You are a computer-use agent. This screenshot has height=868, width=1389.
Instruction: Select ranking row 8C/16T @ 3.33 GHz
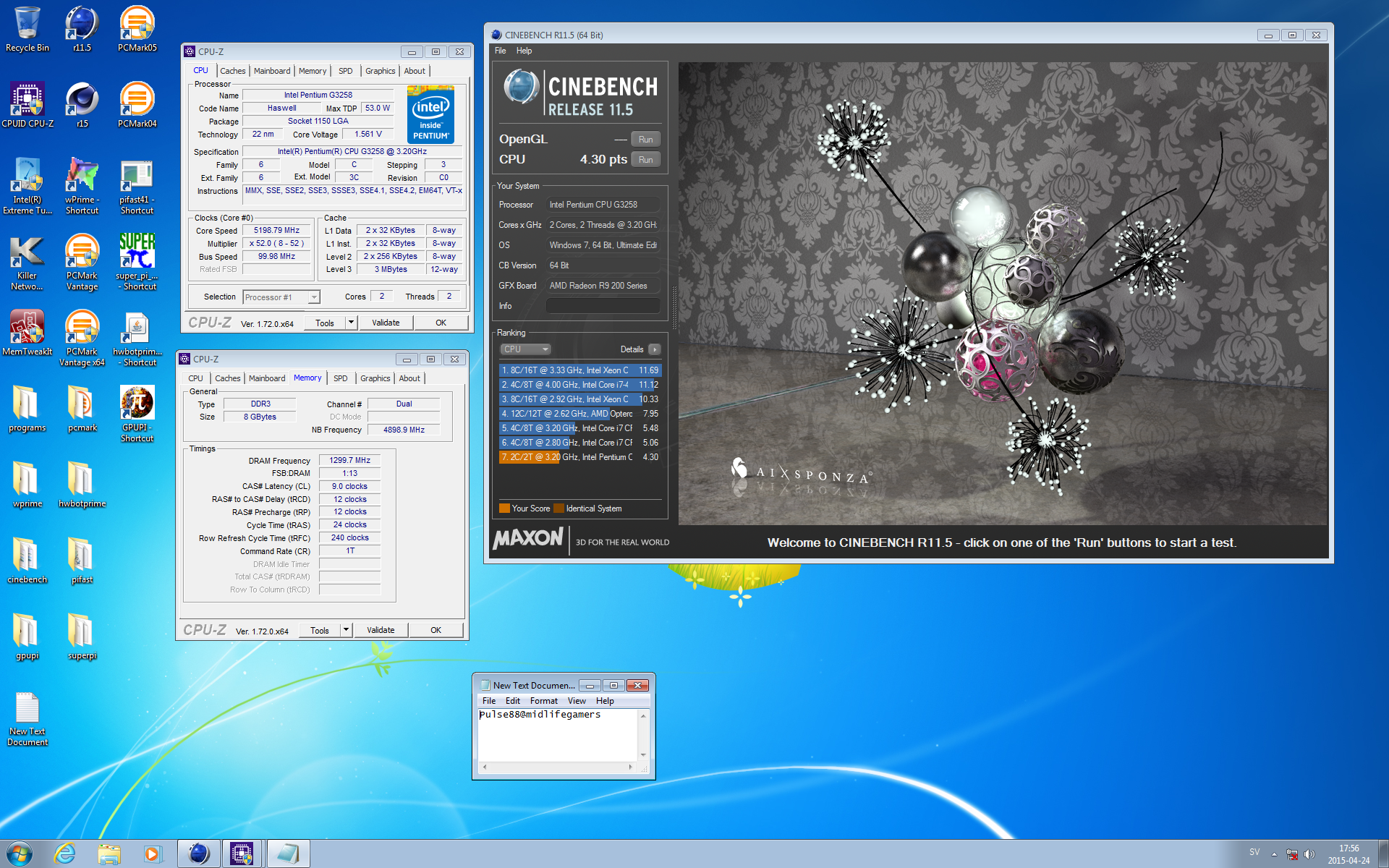(580, 370)
